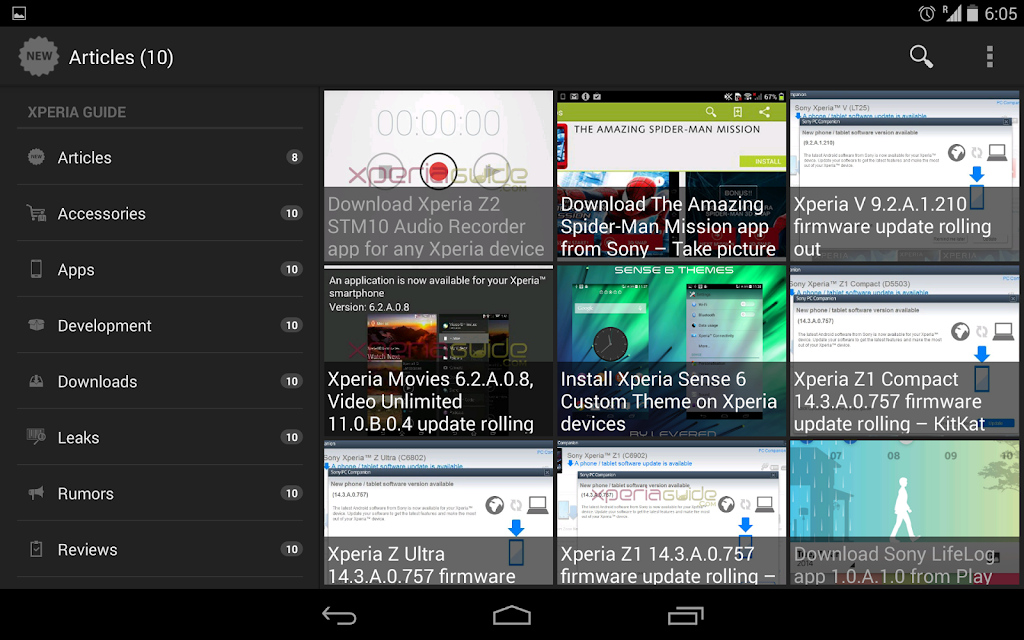Open Install Xperia Sense 6 Custom Theme article

[671, 351]
